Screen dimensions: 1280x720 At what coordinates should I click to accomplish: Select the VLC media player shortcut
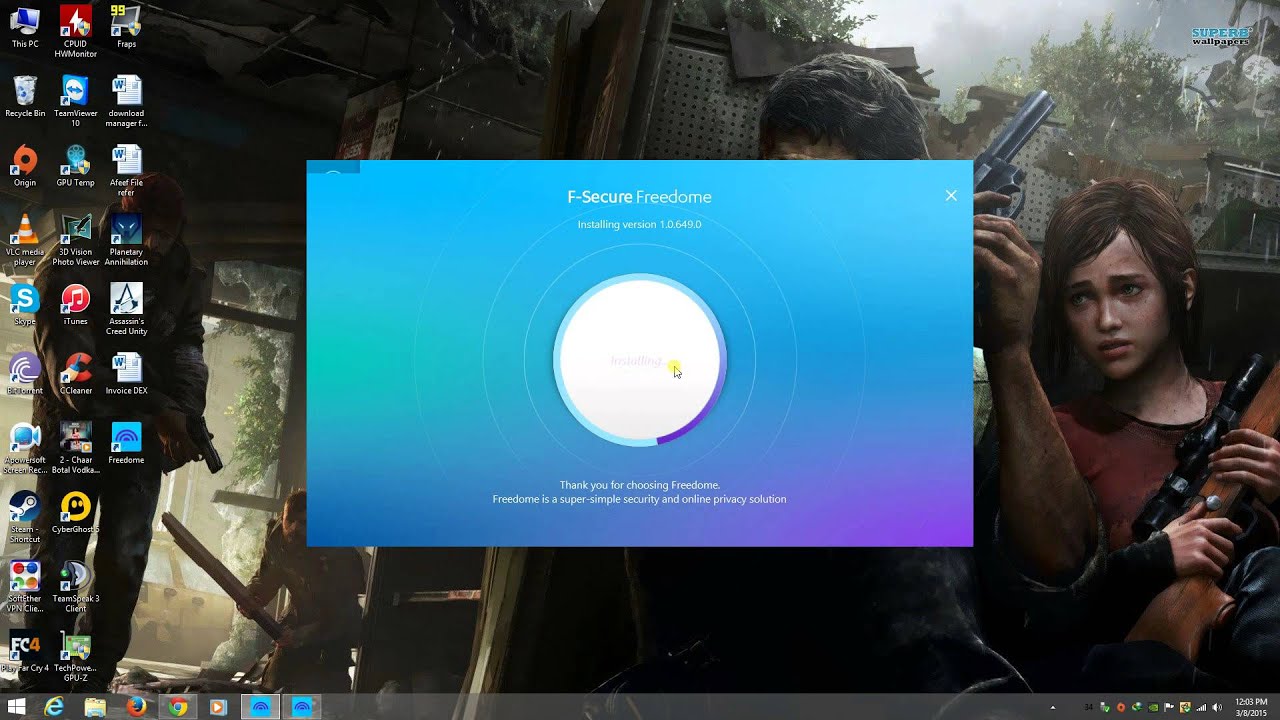[x=25, y=240]
